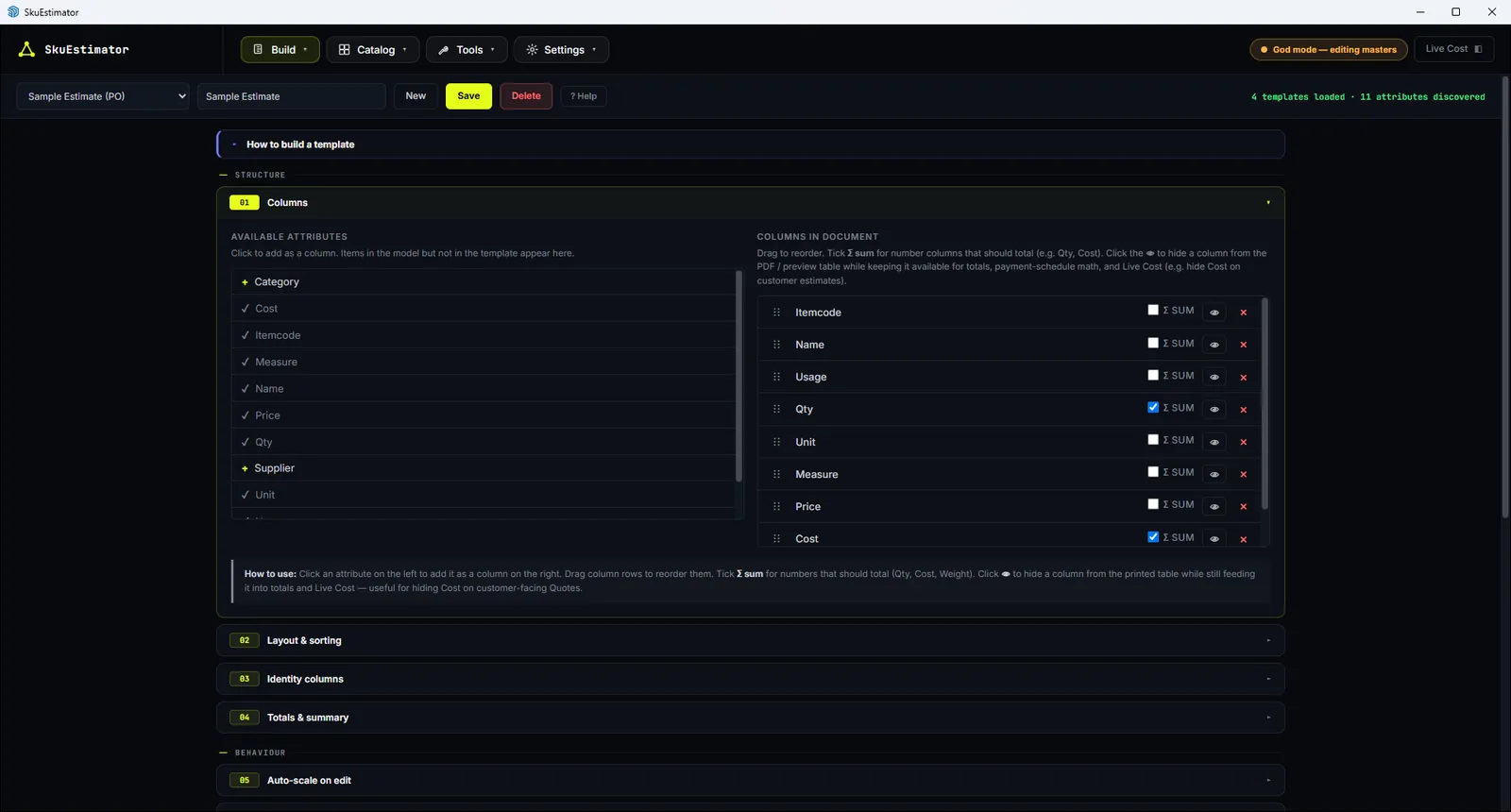Click the template name input field

coord(292,96)
